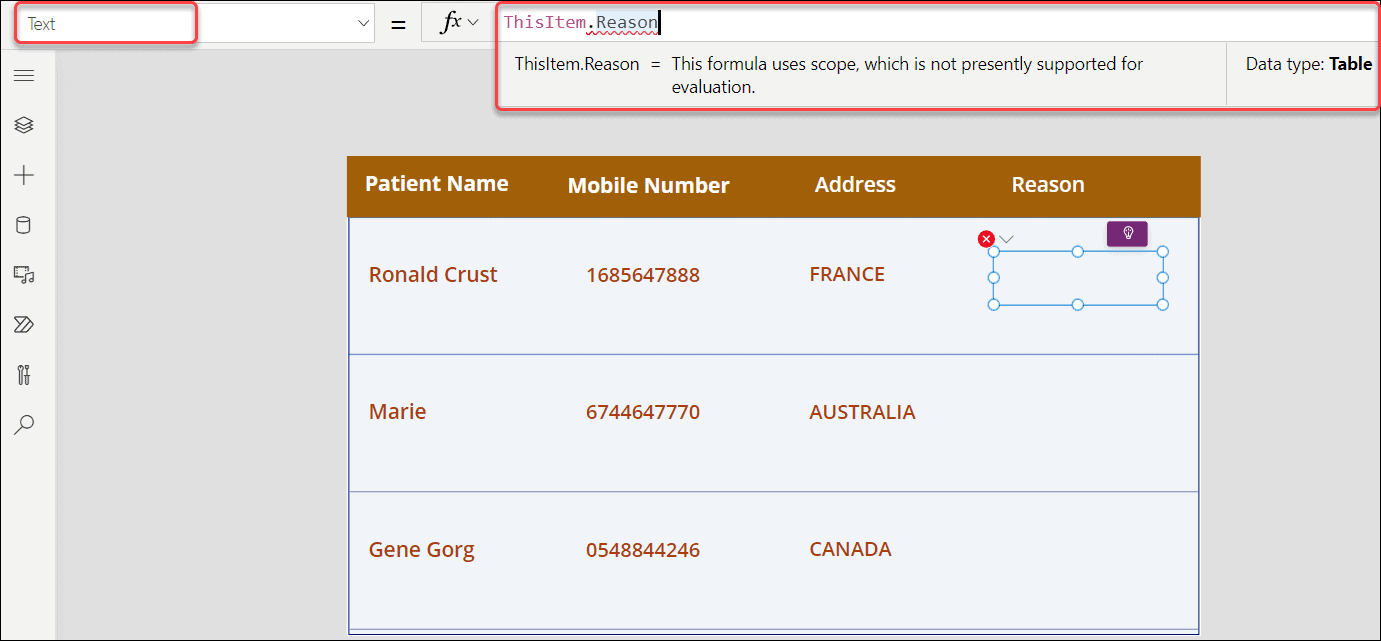Open the Power Automate flows icon

tap(24, 324)
